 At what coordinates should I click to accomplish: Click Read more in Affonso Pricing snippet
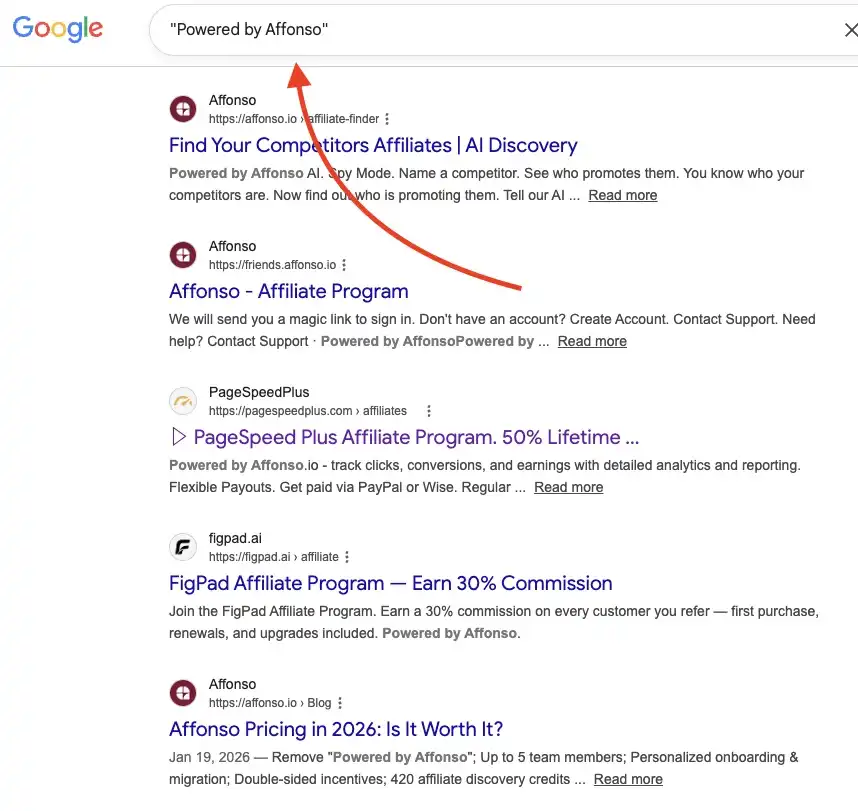click(628, 779)
